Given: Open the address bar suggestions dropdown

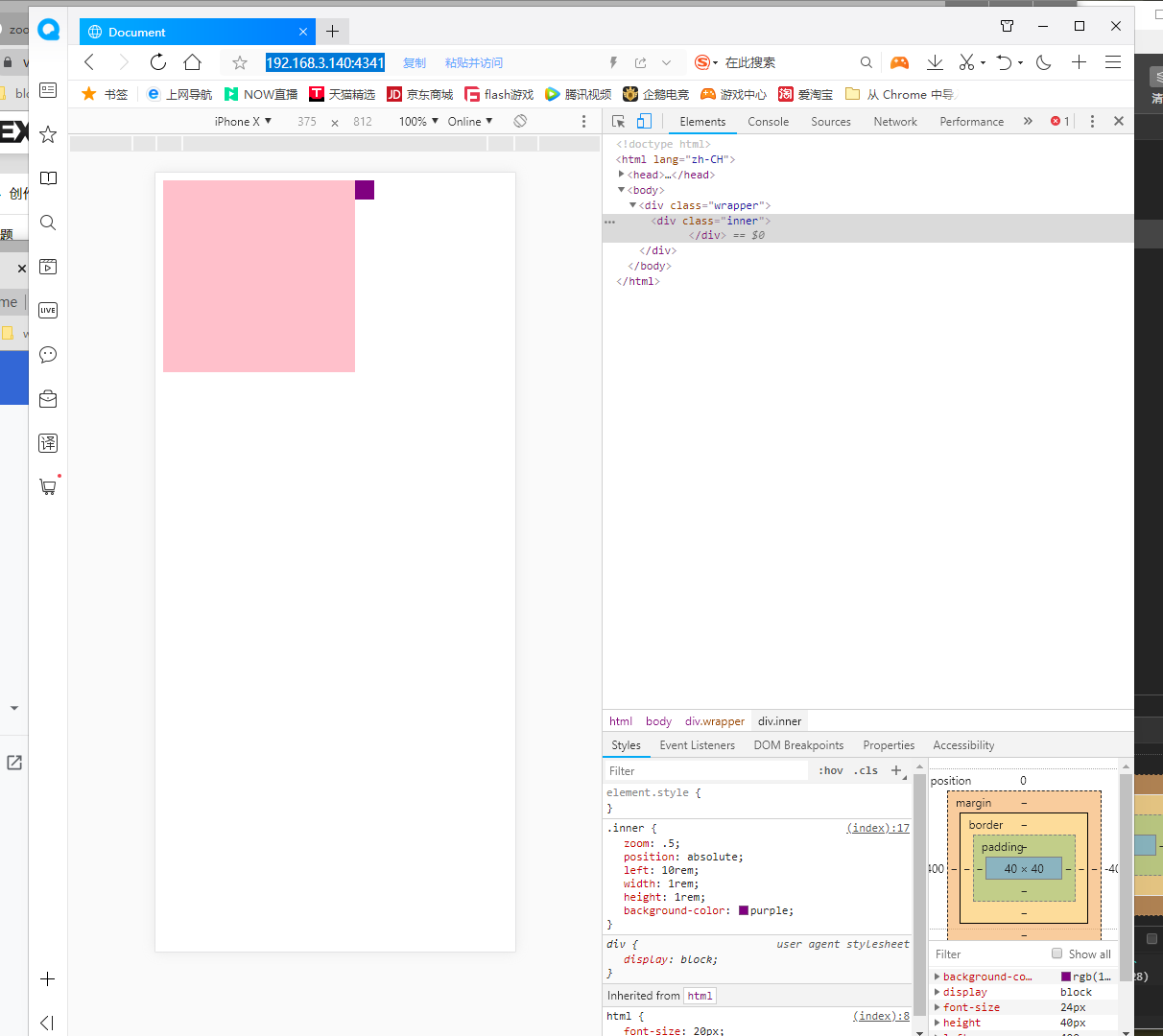Looking at the screenshot, I should tap(666, 62).
